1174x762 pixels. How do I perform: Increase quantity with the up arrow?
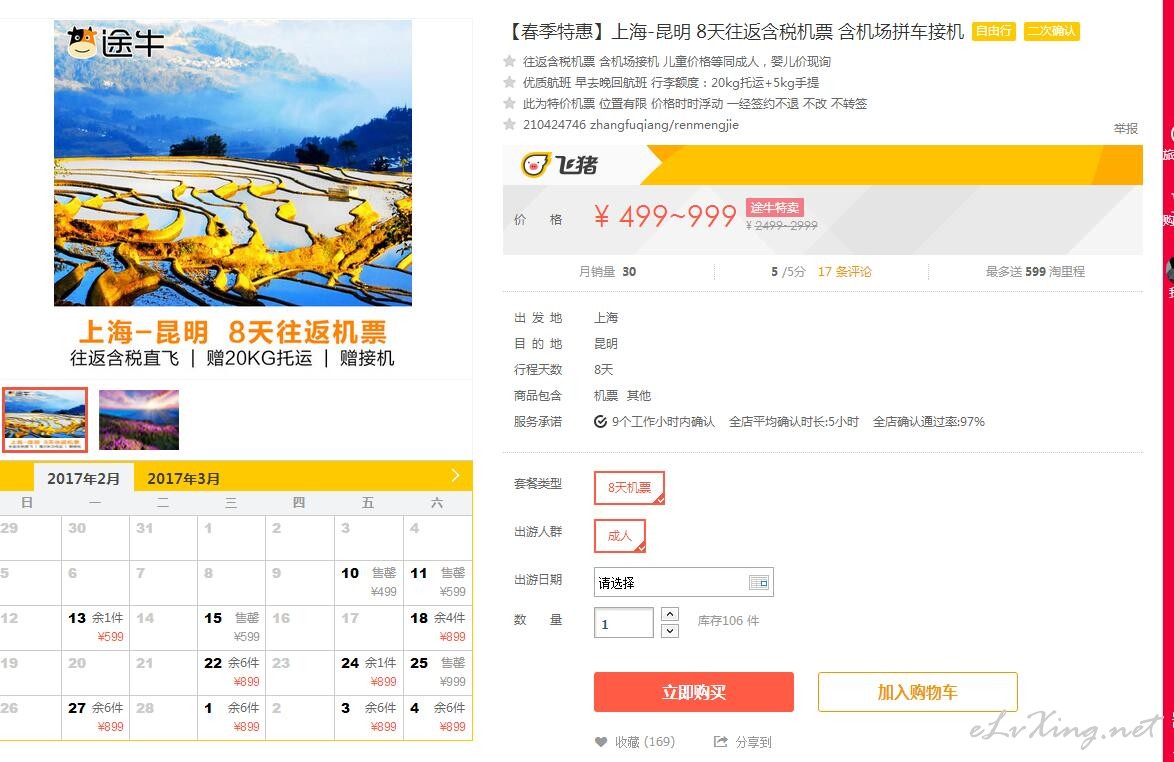click(x=670, y=614)
